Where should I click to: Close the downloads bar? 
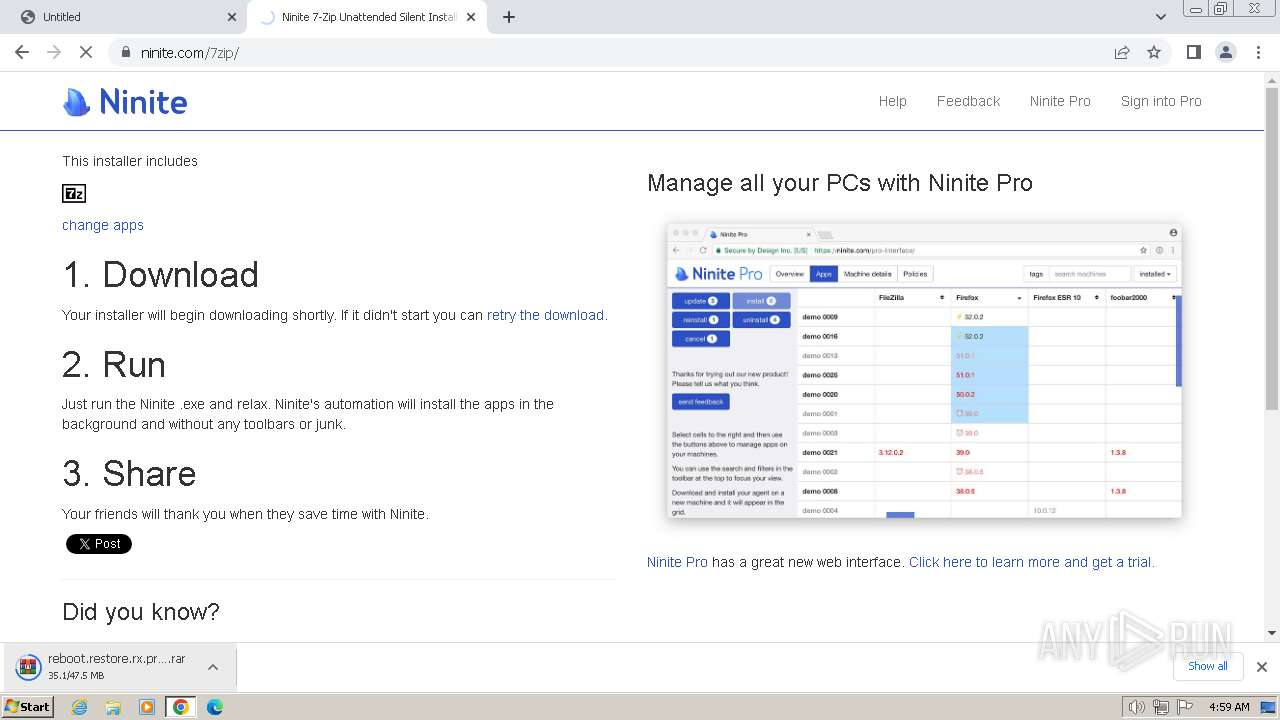click(x=1262, y=667)
